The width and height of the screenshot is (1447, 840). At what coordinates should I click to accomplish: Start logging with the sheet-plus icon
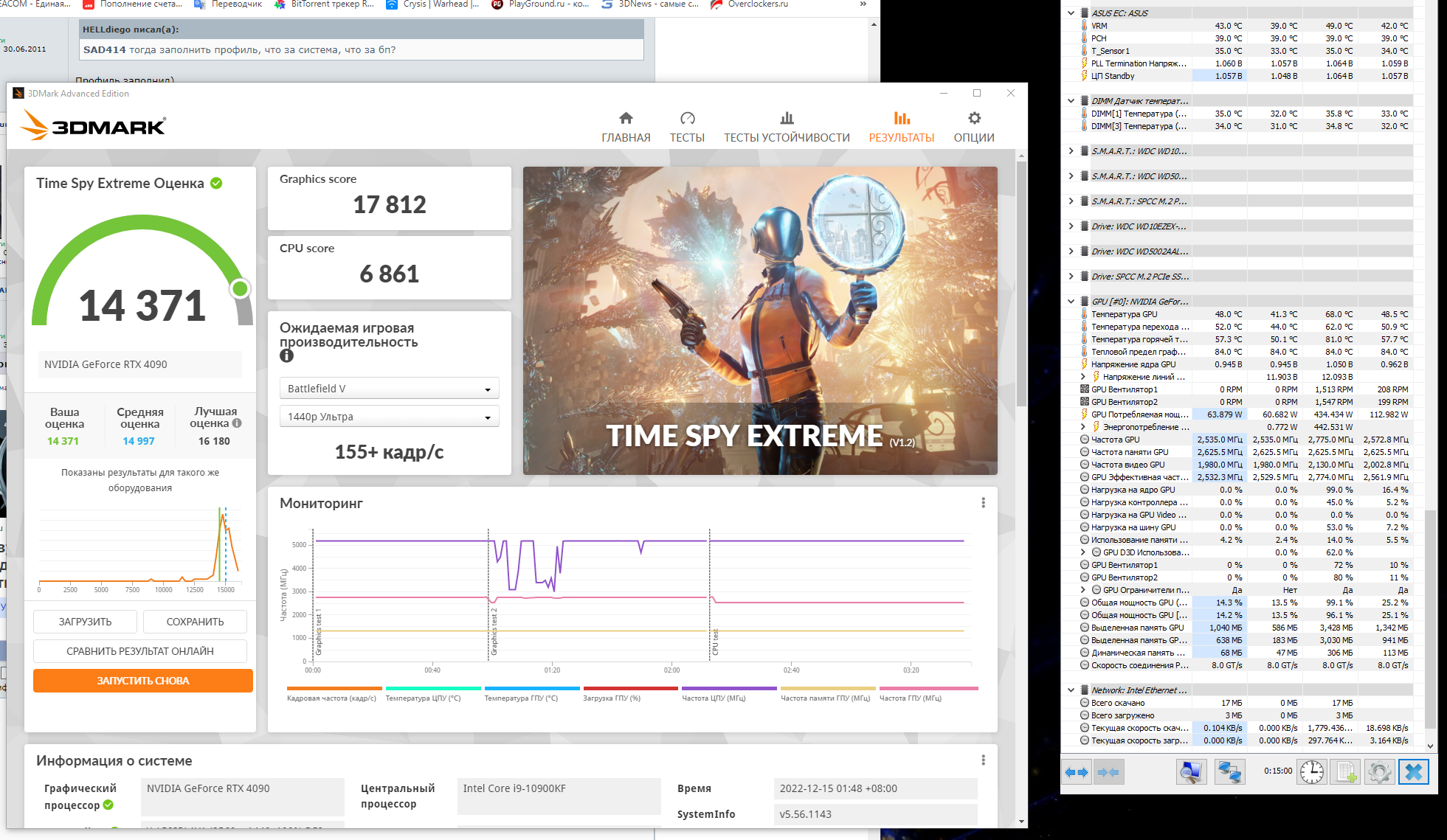pyautogui.click(x=1346, y=772)
